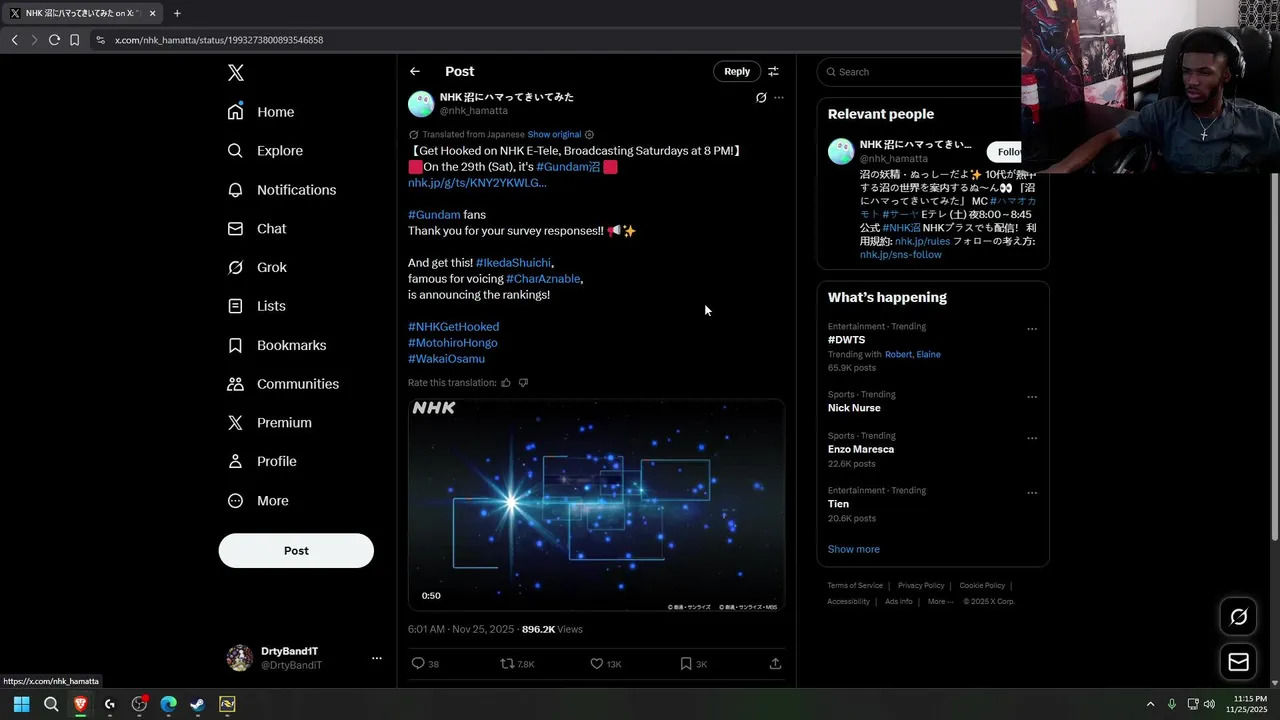Open Nick Nurse trend options ellipsis
Screen dimensions: 1280x720
click(1032, 397)
